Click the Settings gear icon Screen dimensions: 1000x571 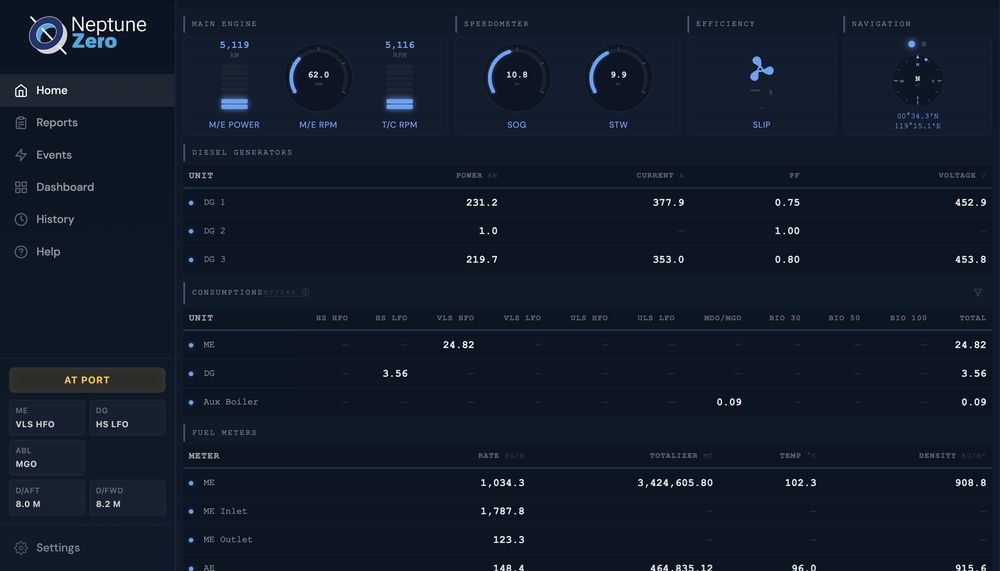(21, 547)
